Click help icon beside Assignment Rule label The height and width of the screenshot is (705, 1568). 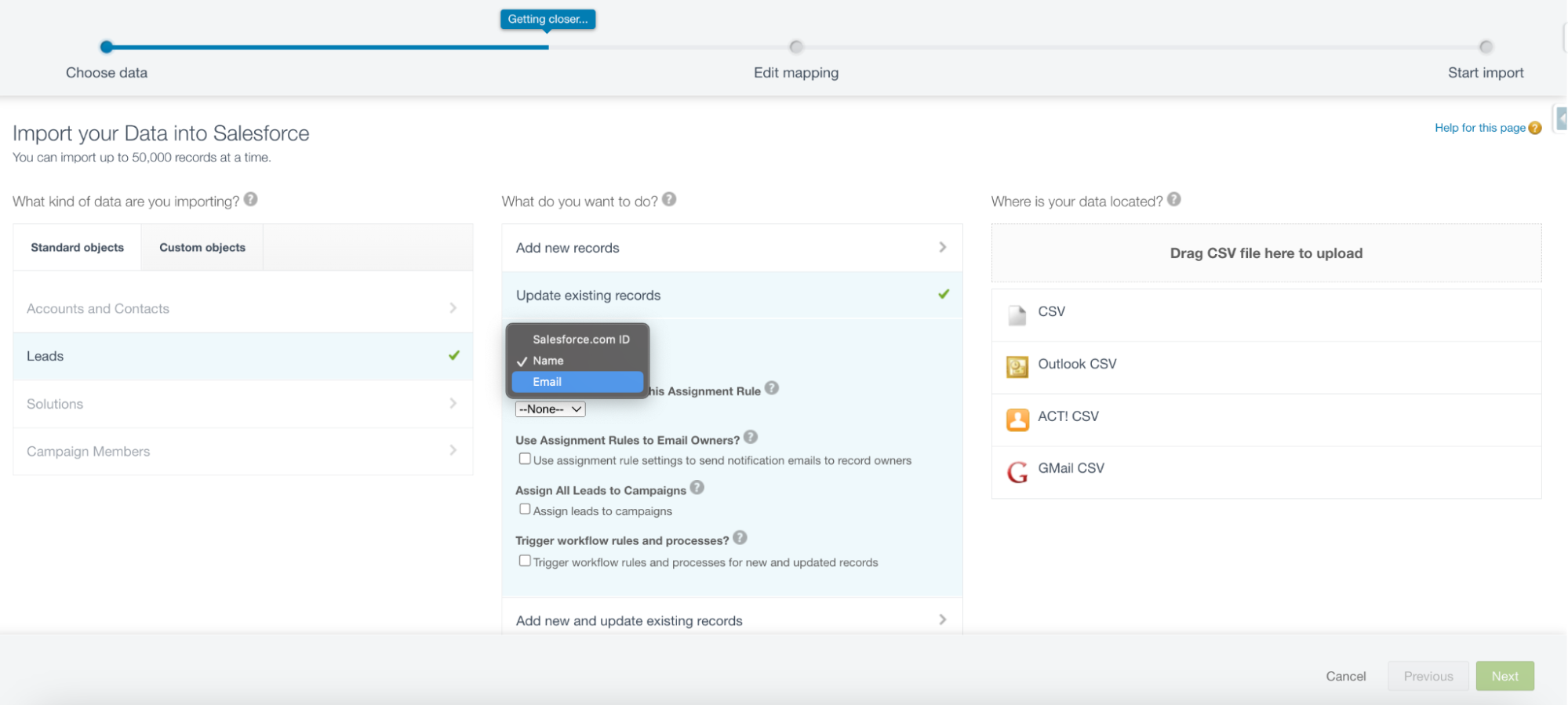pos(772,388)
